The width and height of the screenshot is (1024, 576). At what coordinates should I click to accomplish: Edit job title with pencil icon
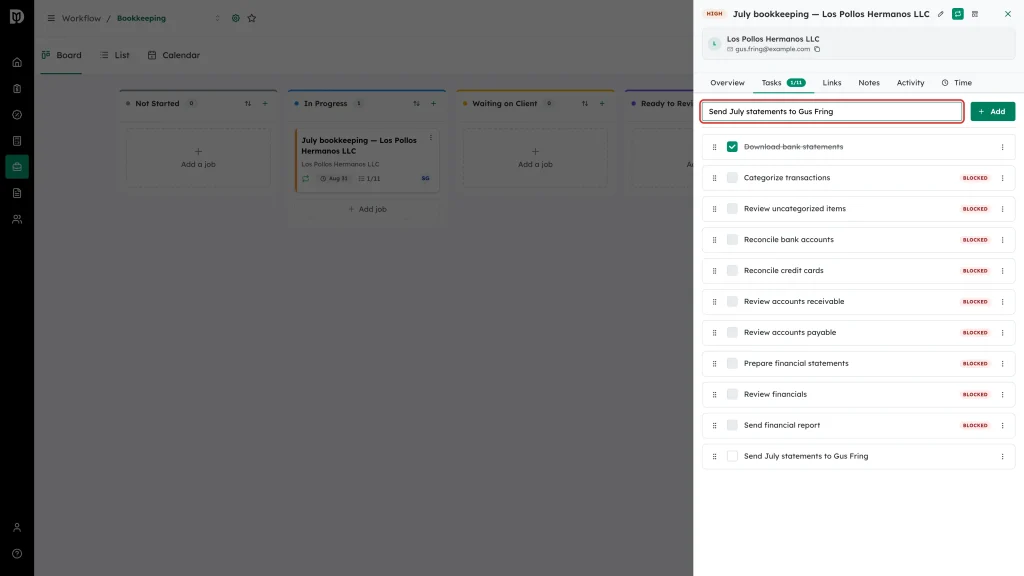940,14
